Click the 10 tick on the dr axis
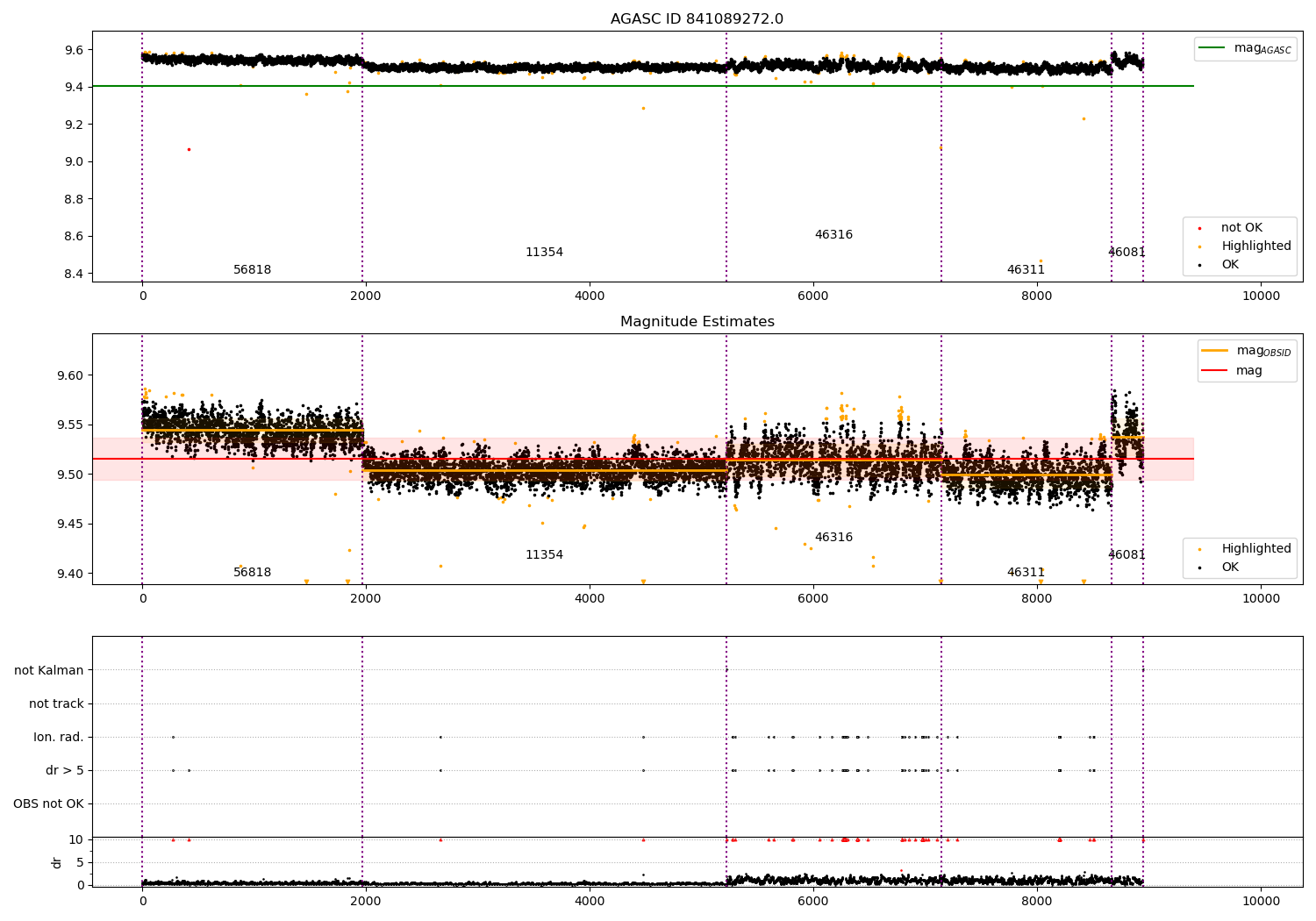Screen dimensions: 1316x921 [76, 839]
